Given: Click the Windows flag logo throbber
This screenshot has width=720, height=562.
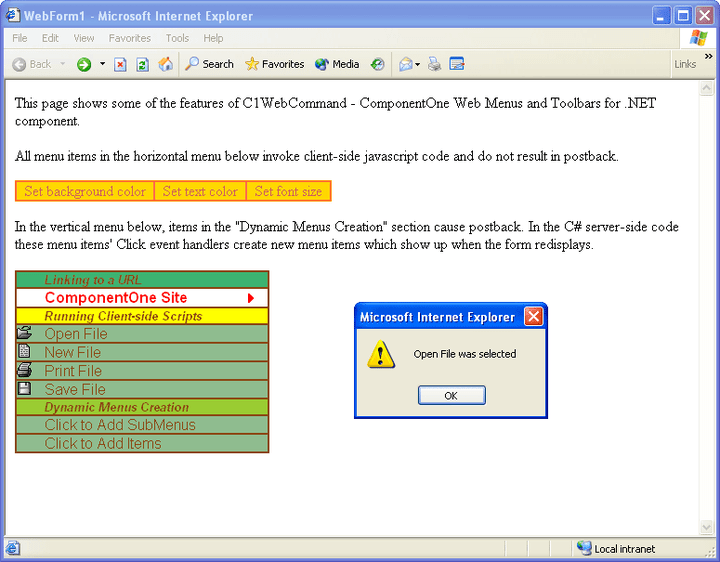Looking at the screenshot, I should click(698, 38).
